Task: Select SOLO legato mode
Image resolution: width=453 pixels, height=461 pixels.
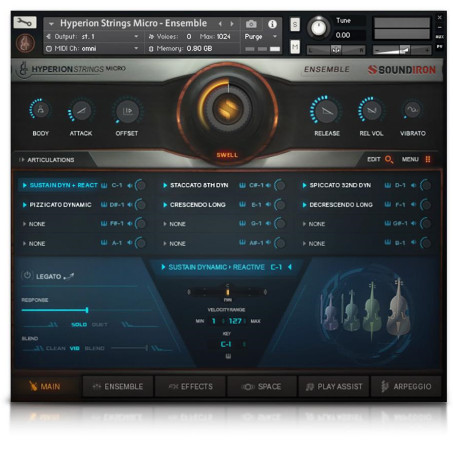Action: pos(79,324)
